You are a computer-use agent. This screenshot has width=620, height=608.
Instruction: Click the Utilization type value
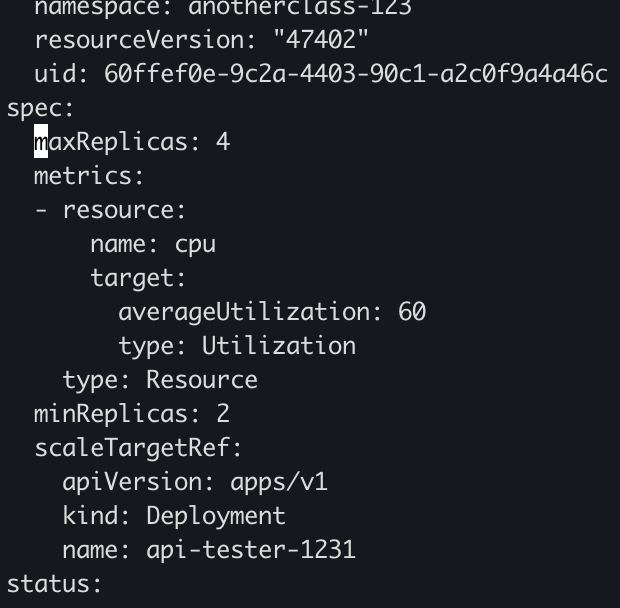coord(279,346)
